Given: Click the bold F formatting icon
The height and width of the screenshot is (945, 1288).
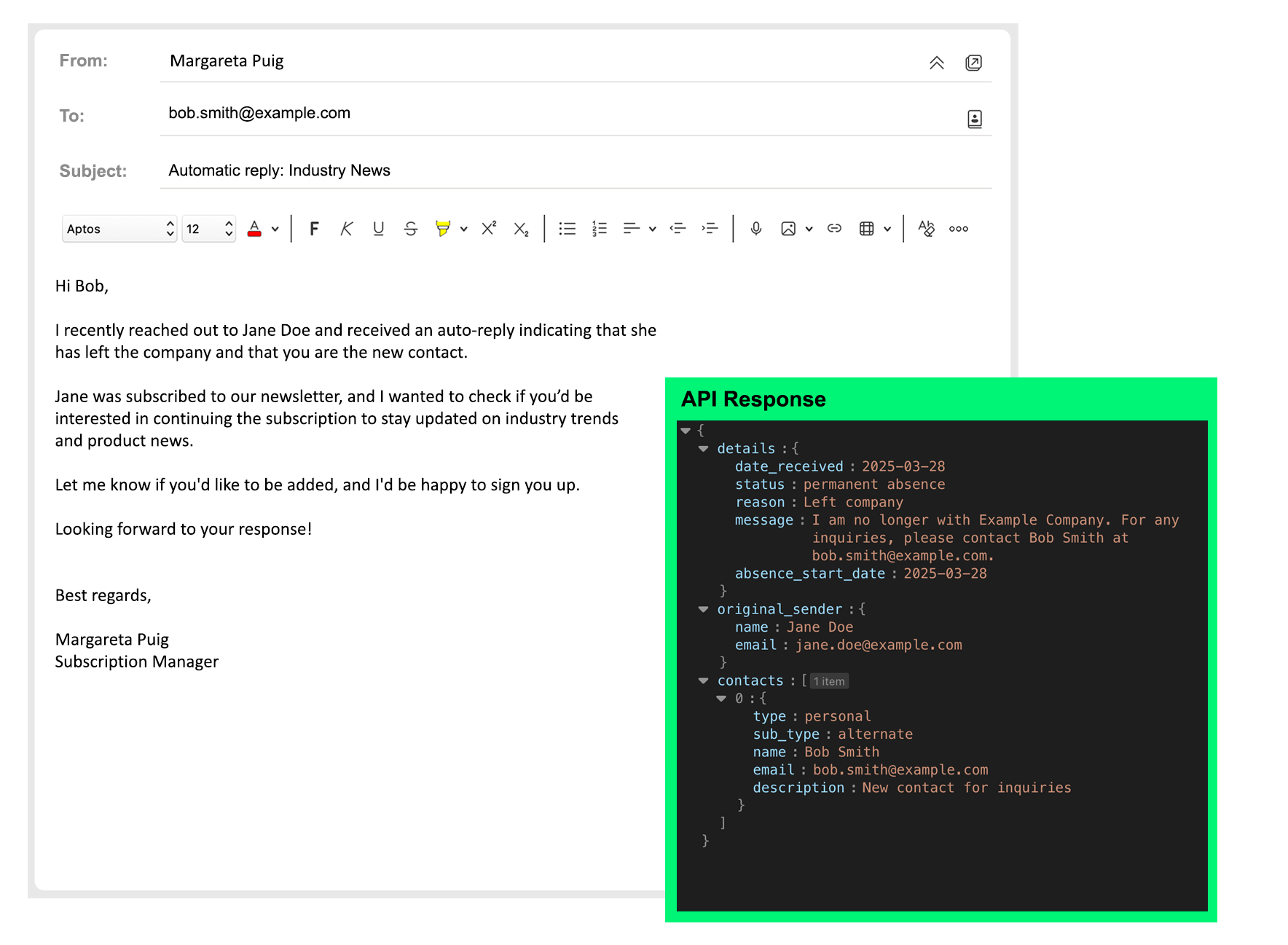Looking at the screenshot, I should point(314,229).
